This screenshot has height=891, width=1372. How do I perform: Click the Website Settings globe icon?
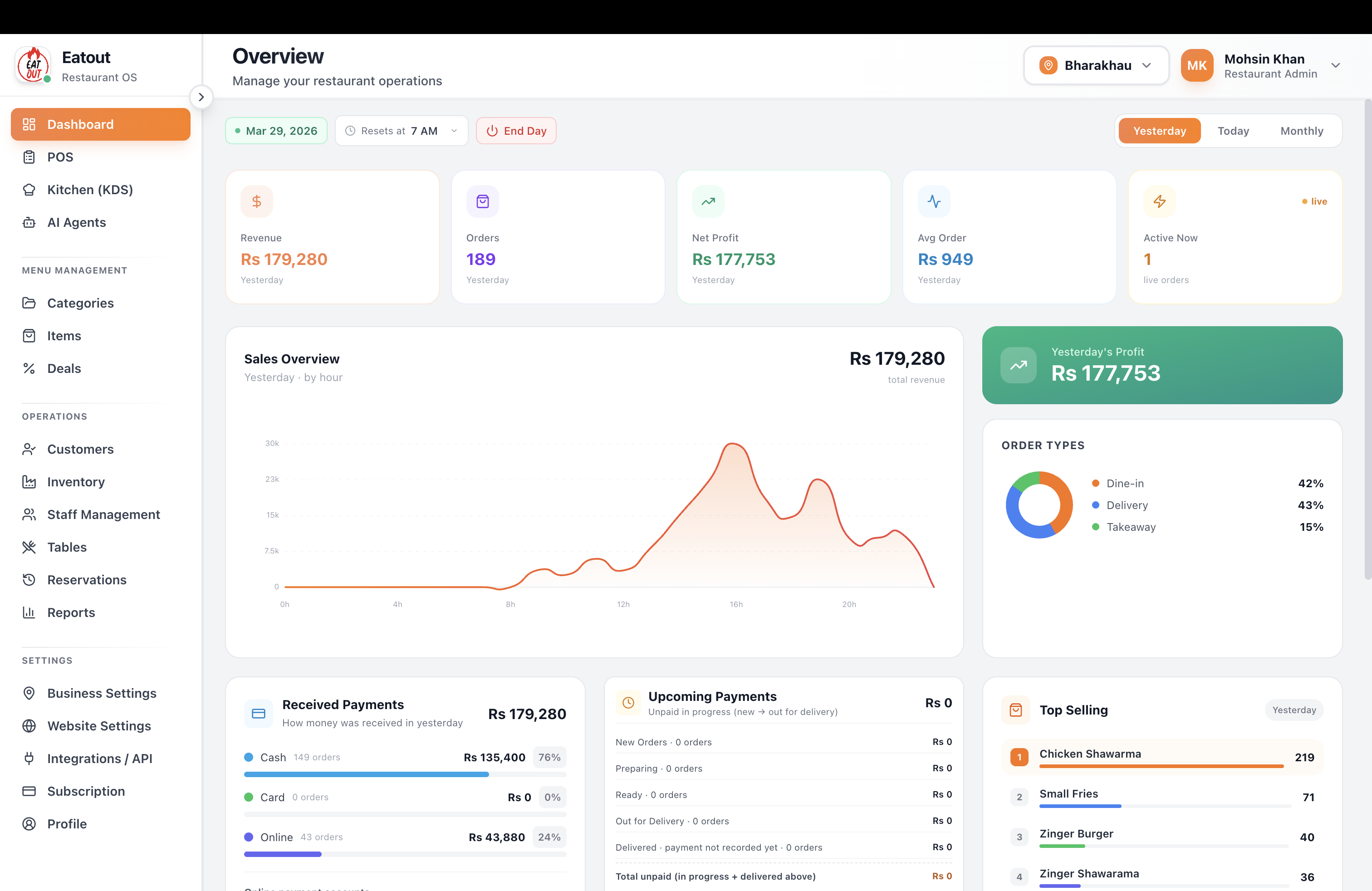click(x=29, y=725)
